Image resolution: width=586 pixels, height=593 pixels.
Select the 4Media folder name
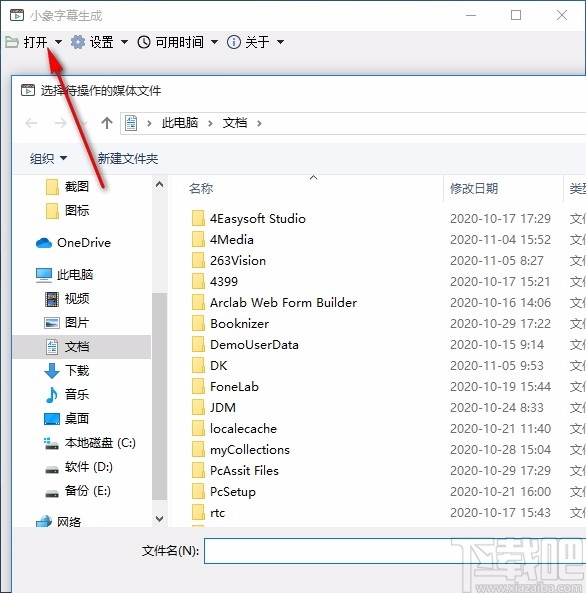pos(232,240)
